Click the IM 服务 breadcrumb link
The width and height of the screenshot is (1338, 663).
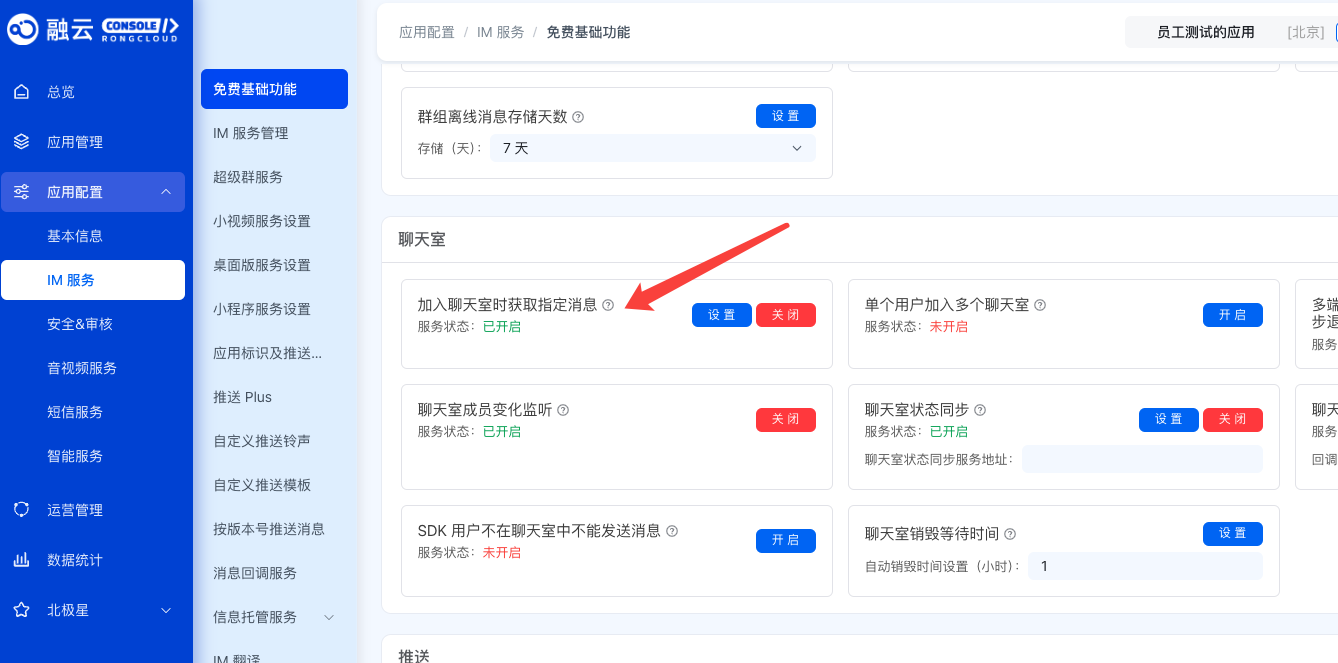(x=500, y=32)
